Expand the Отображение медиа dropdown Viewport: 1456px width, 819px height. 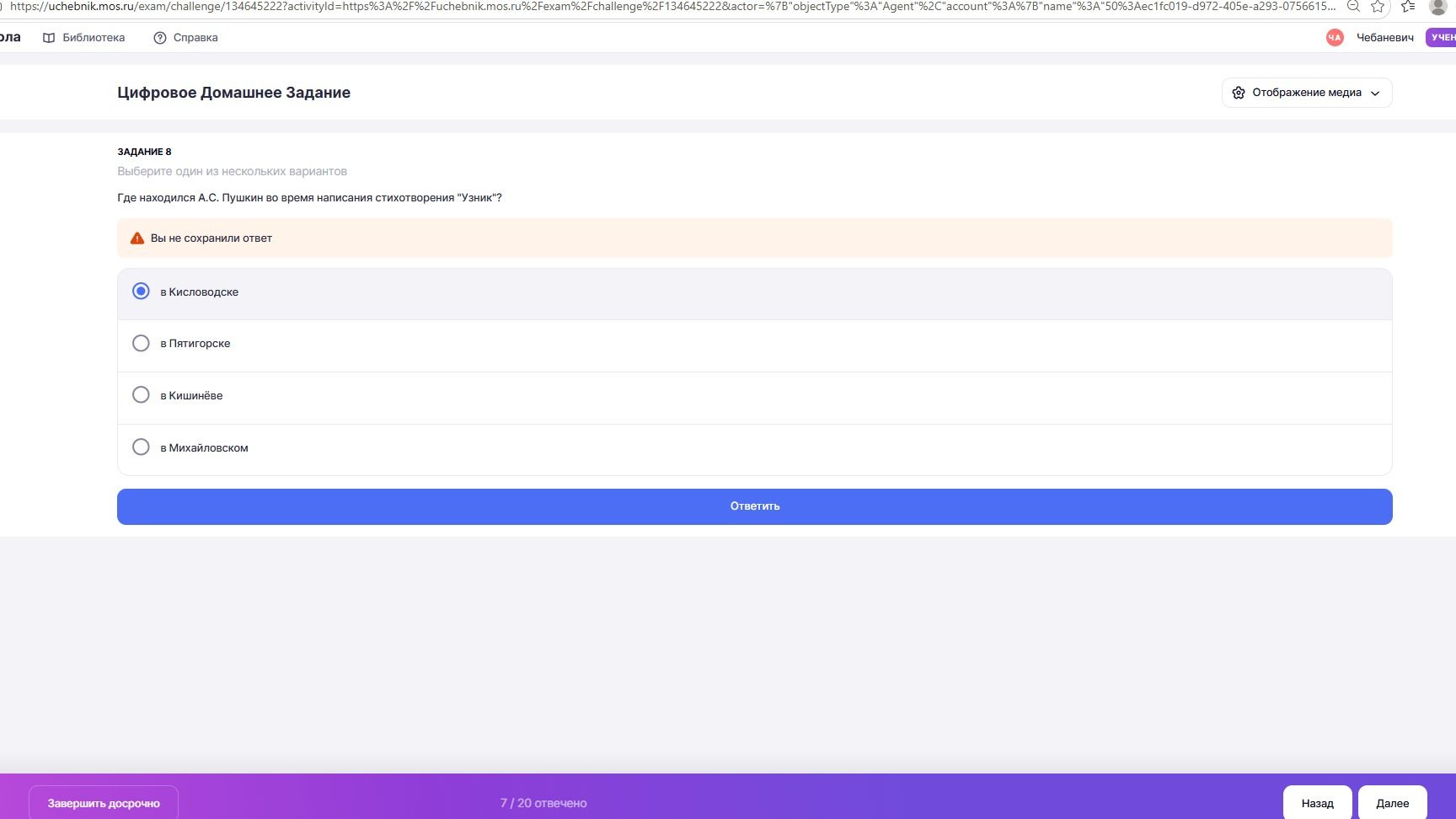pyautogui.click(x=1307, y=93)
